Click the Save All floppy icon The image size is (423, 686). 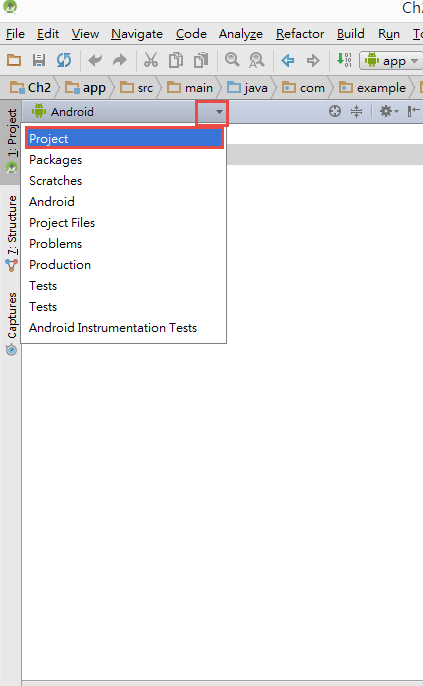coord(39,60)
